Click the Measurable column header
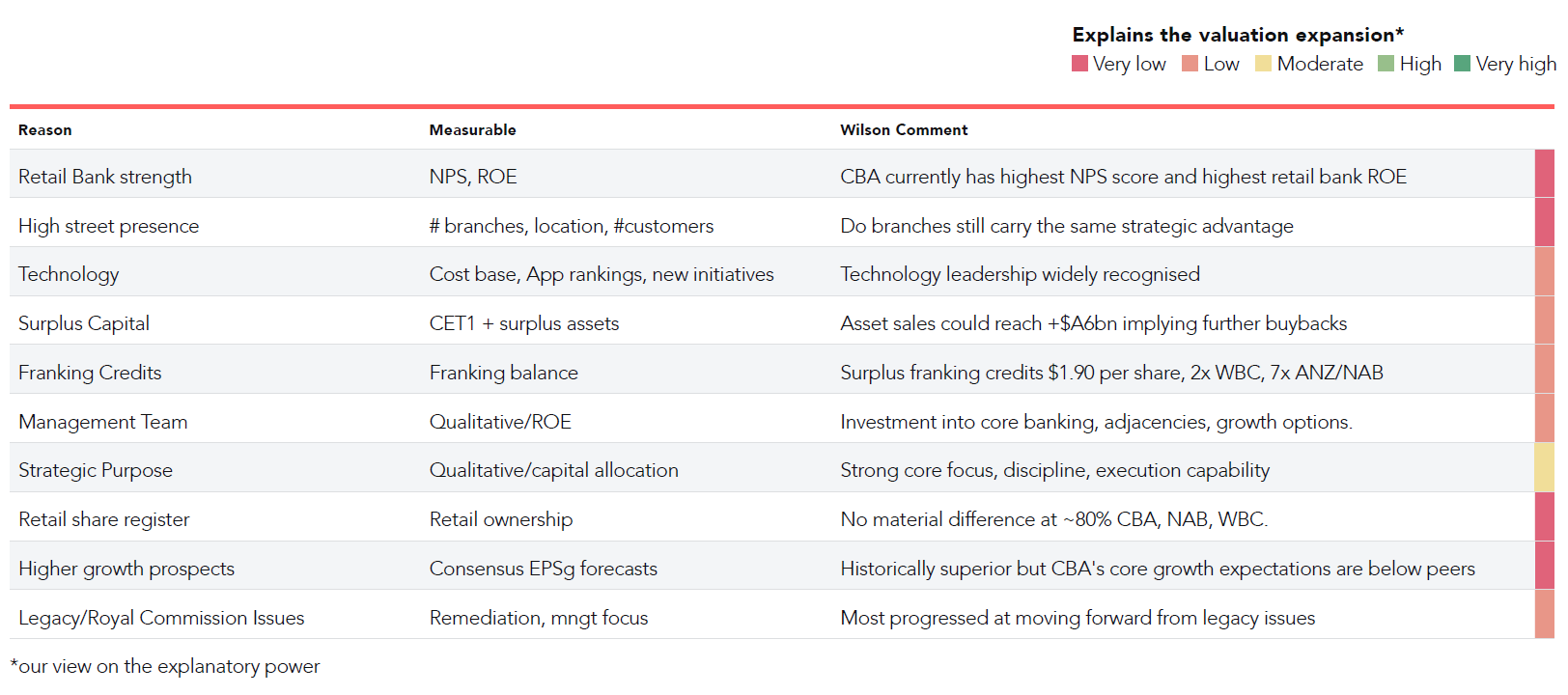Screen dimensions: 1568x695 472,130
